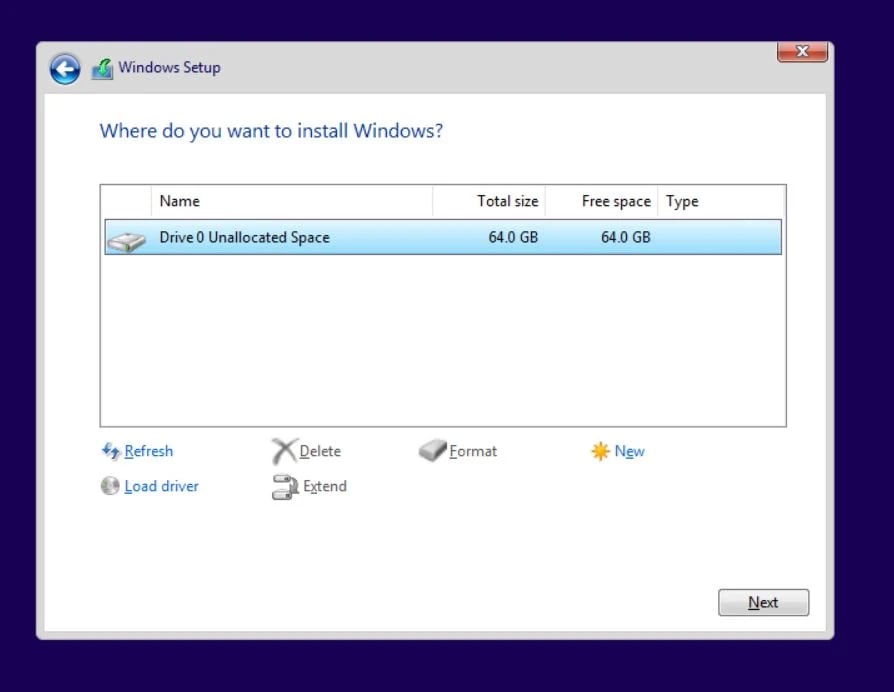Click the Format drive icon
894x692 pixels.
(x=434, y=451)
